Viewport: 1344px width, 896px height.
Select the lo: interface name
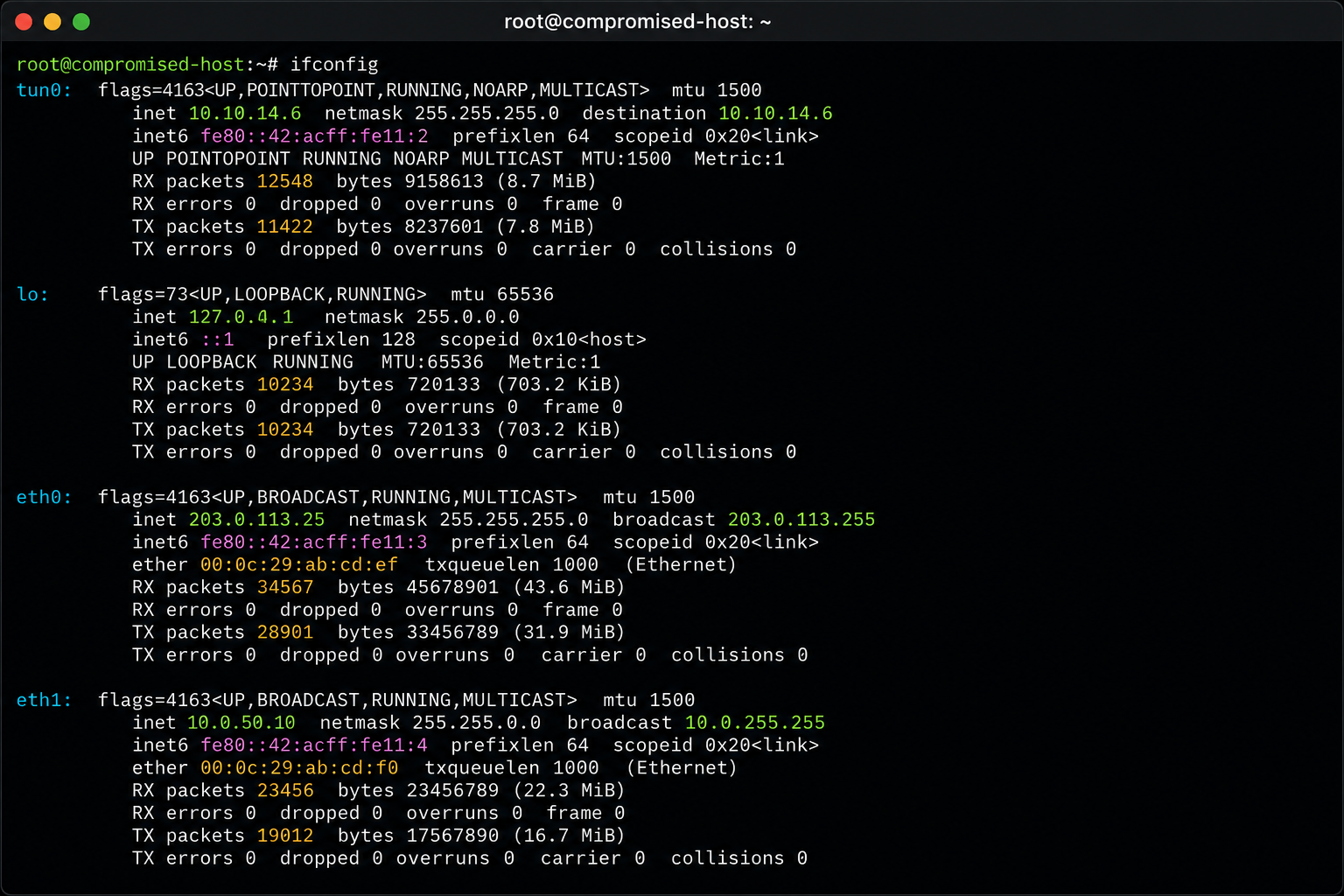(33, 294)
